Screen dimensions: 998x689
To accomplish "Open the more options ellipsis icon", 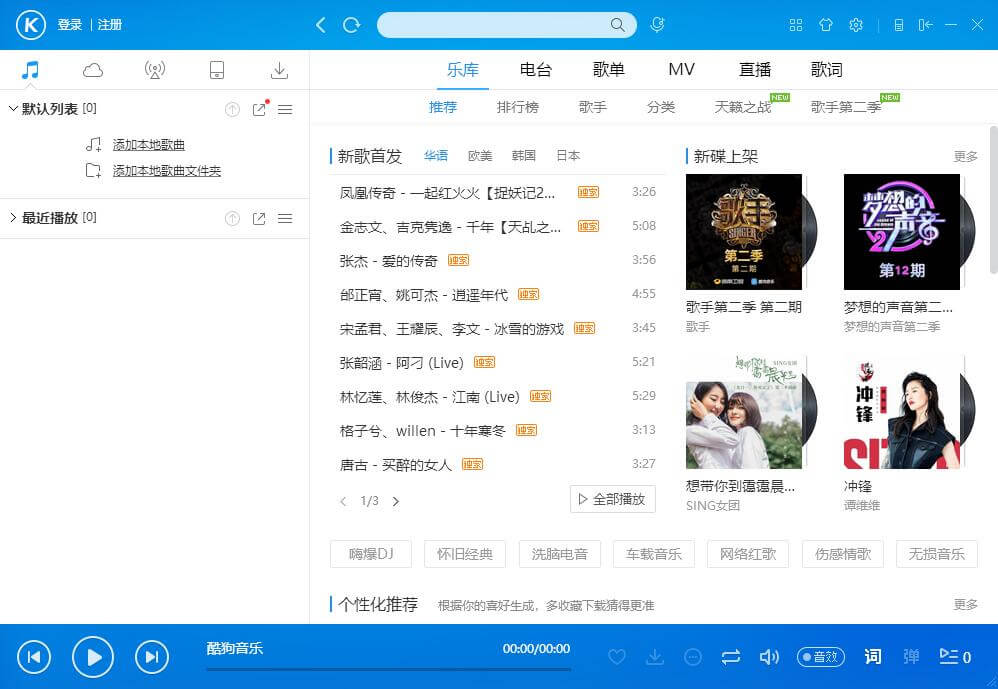I will click(x=692, y=657).
